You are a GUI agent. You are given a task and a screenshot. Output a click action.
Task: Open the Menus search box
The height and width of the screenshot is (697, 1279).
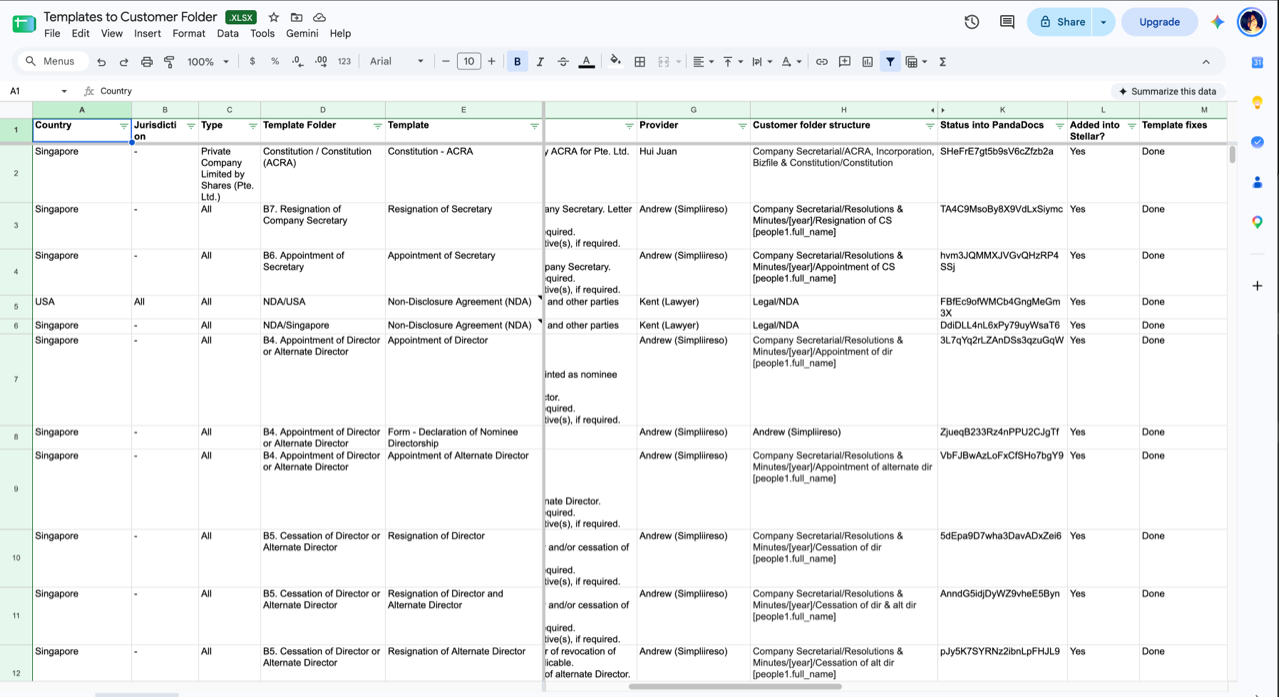(x=53, y=62)
